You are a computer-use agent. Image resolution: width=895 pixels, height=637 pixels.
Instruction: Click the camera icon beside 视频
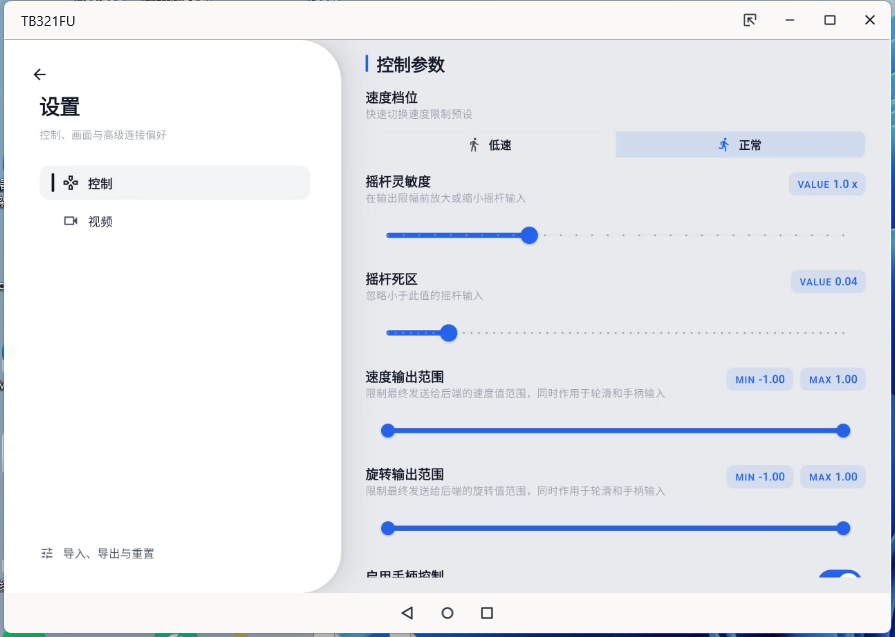pyautogui.click(x=71, y=221)
